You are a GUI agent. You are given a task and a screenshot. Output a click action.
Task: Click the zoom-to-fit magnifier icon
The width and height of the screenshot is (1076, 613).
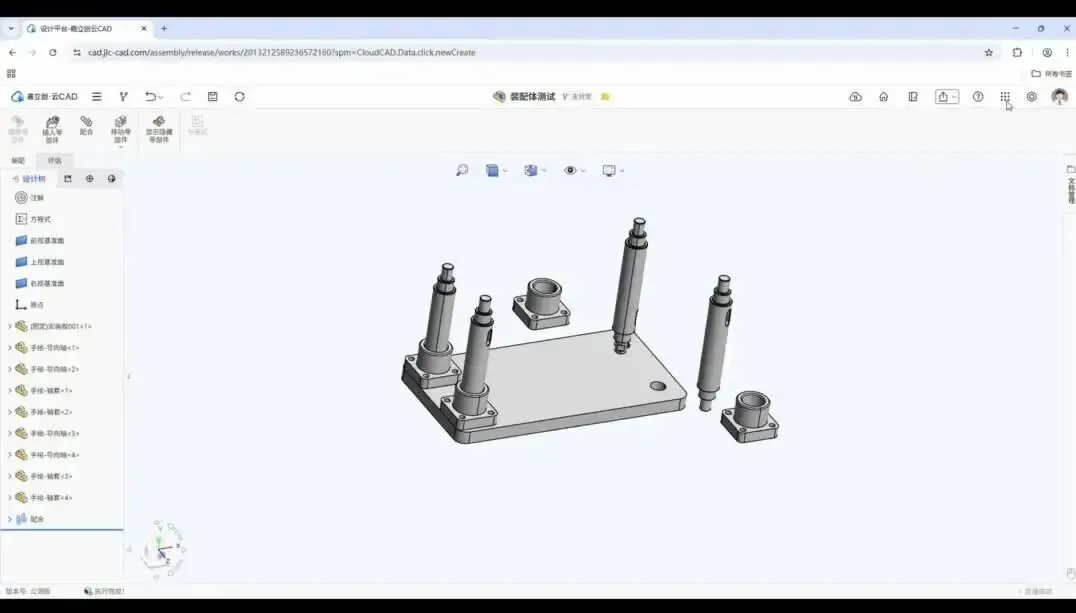pos(462,171)
